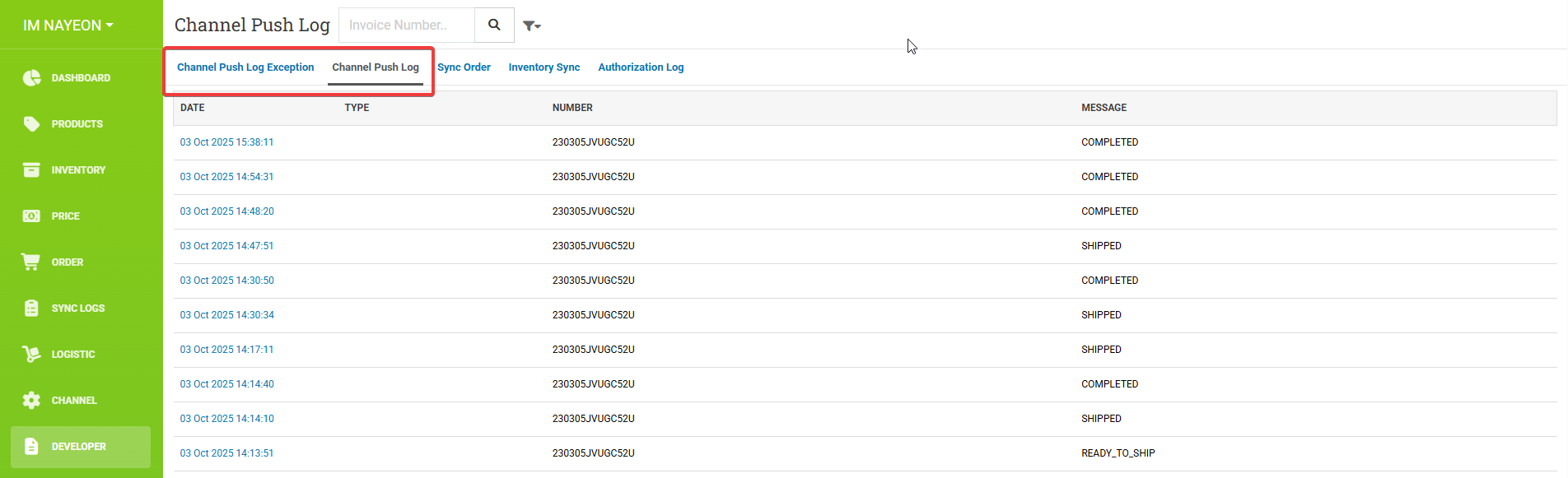Go to the Authorization Log tab
This screenshot has width=1568, height=478.
click(641, 67)
